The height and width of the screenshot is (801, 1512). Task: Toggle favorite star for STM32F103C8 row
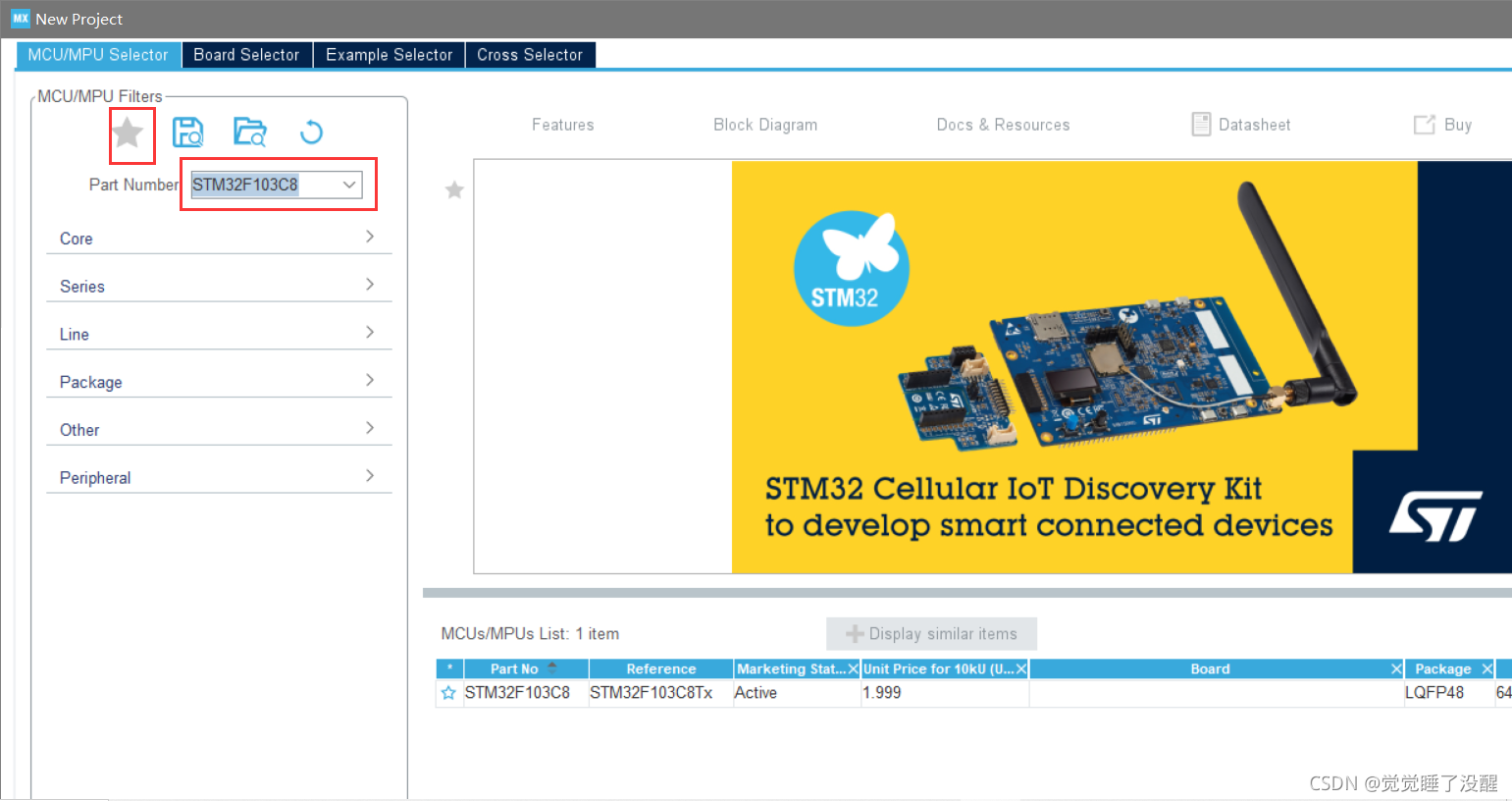click(448, 693)
